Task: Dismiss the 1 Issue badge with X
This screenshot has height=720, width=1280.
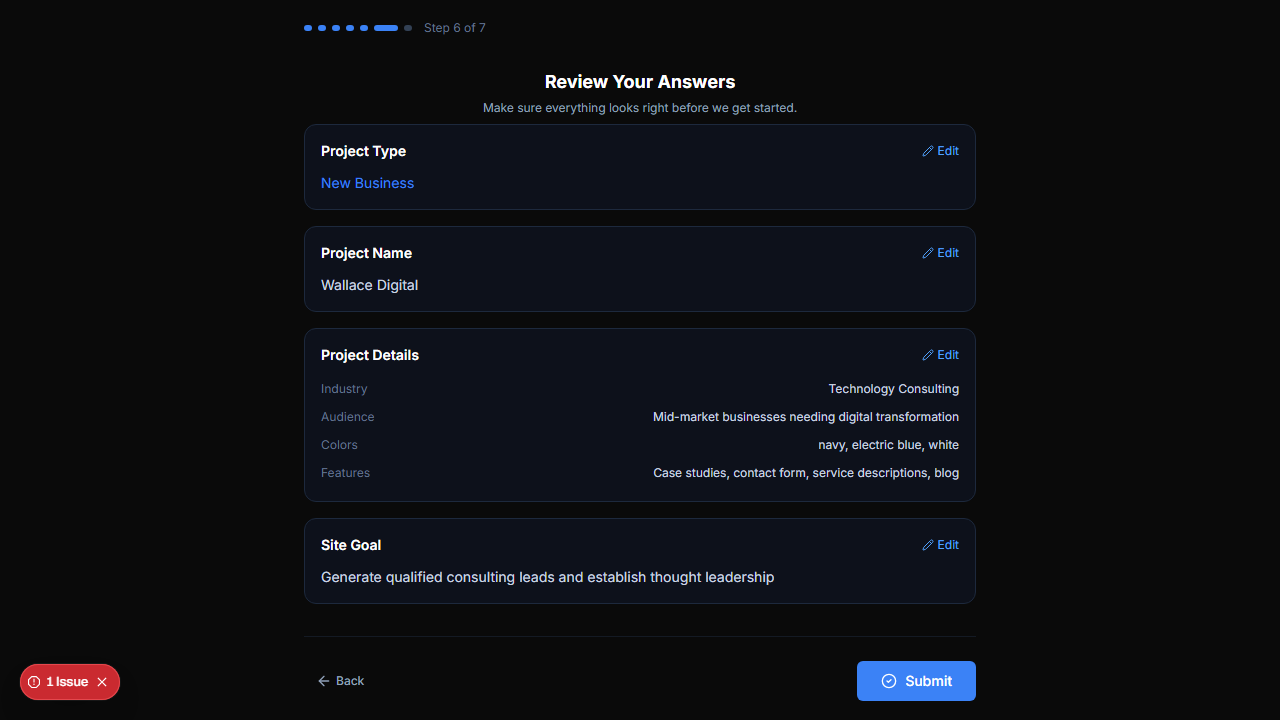Action: pos(102,682)
